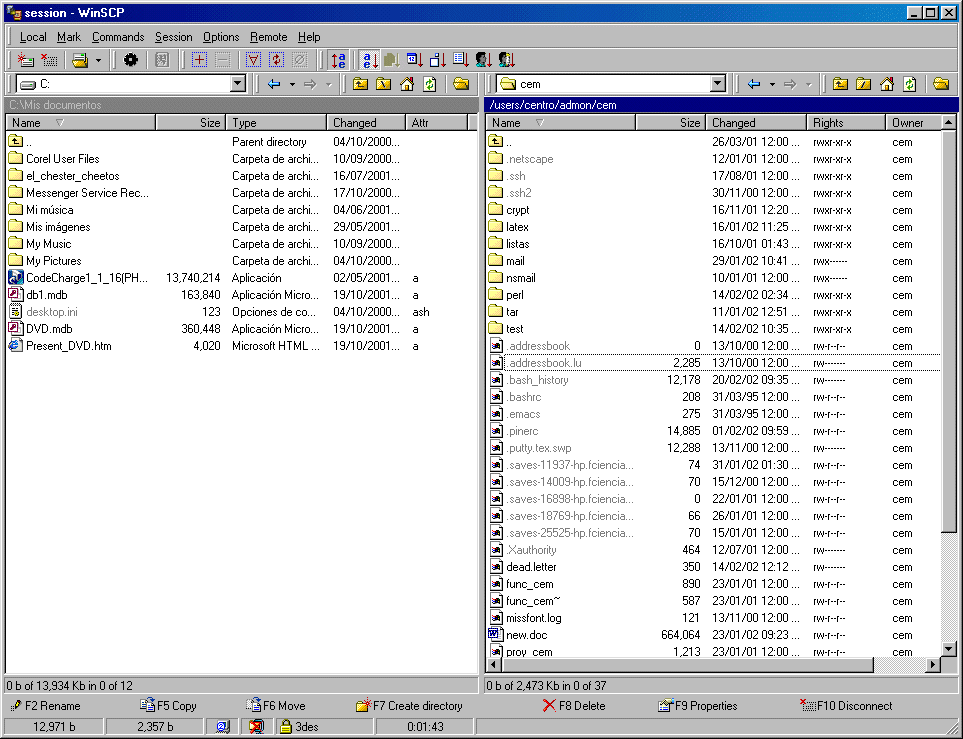The height and width of the screenshot is (739, 963).
Task: Click the Close session toolbar icon
Action: pos(49,60)
